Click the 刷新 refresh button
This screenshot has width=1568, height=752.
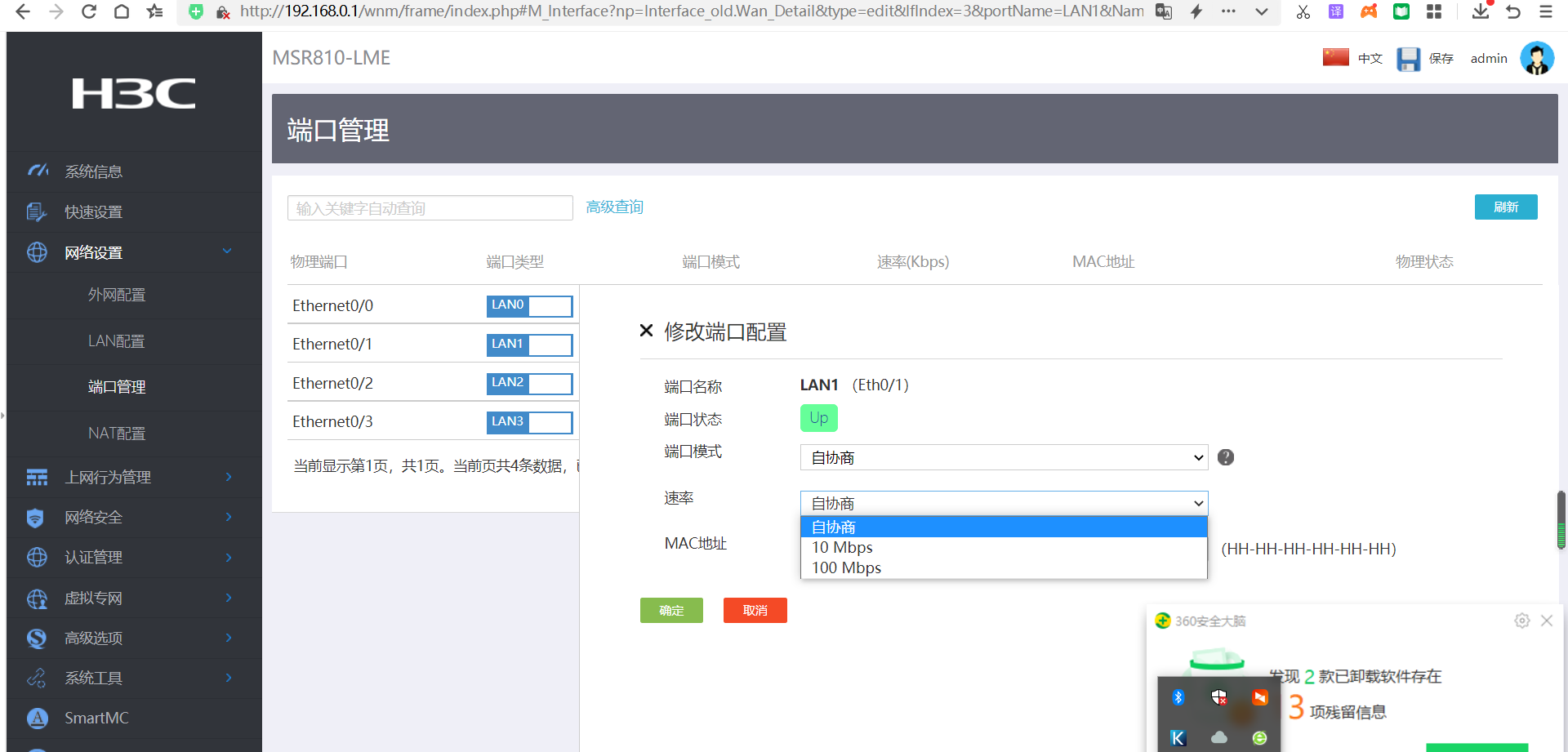1506,207
